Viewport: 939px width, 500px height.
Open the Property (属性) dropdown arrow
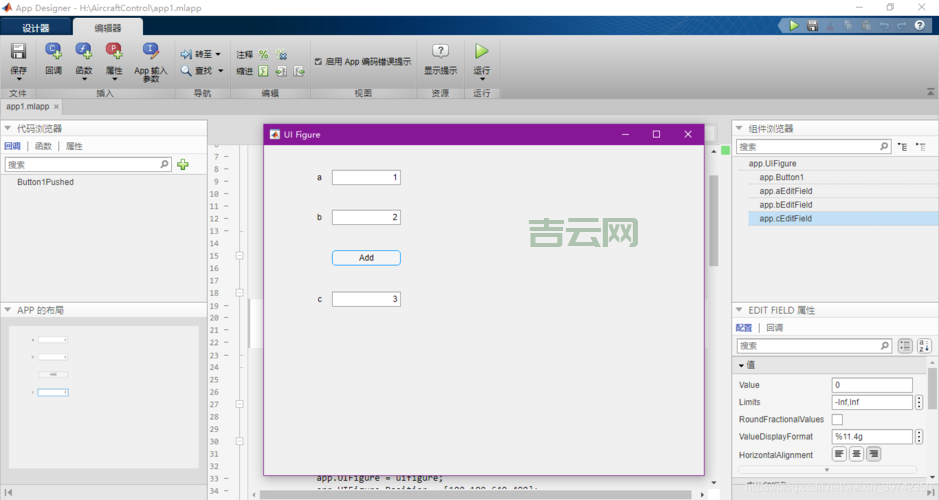click(x=114, y=79)
